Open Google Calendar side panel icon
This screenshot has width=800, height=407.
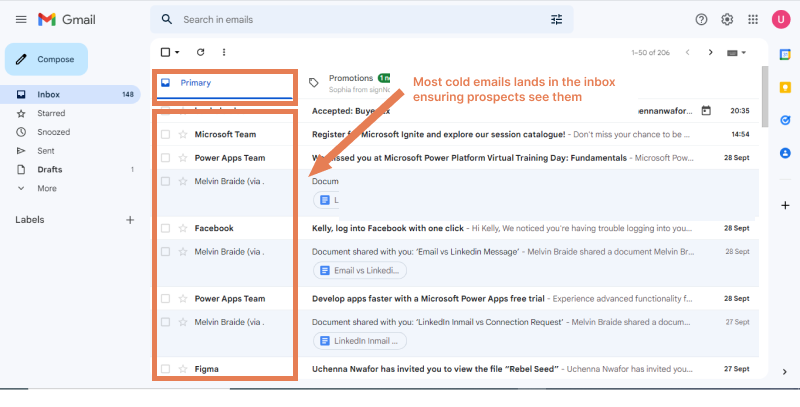click(x=785, y=55)
